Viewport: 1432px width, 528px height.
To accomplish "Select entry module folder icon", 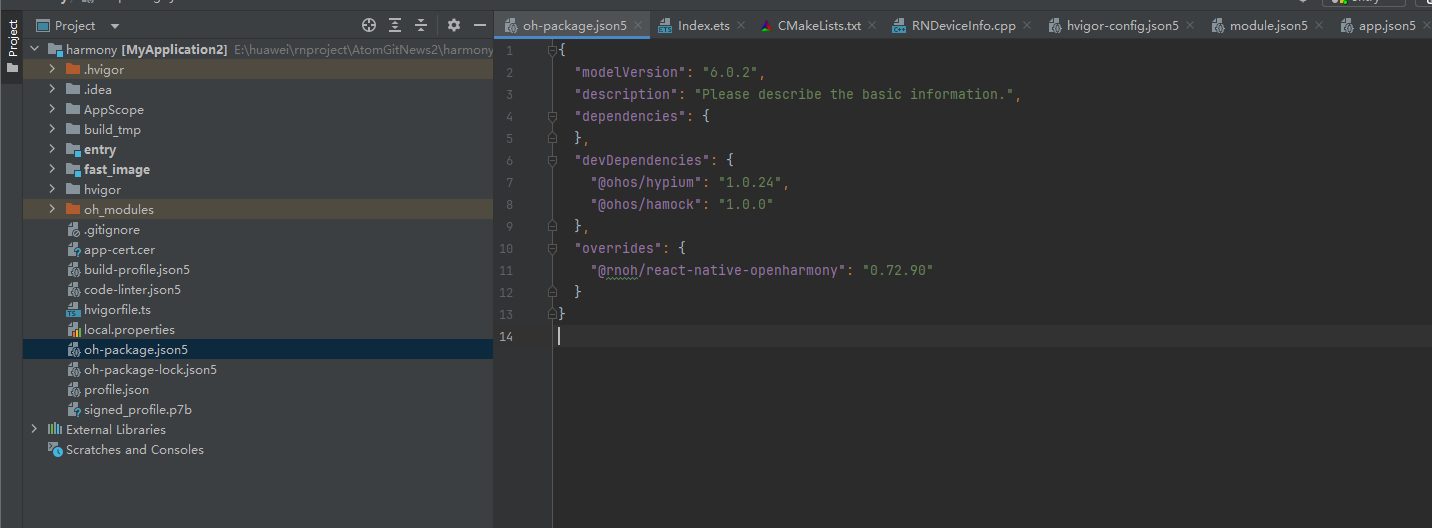I will point(73,150).
